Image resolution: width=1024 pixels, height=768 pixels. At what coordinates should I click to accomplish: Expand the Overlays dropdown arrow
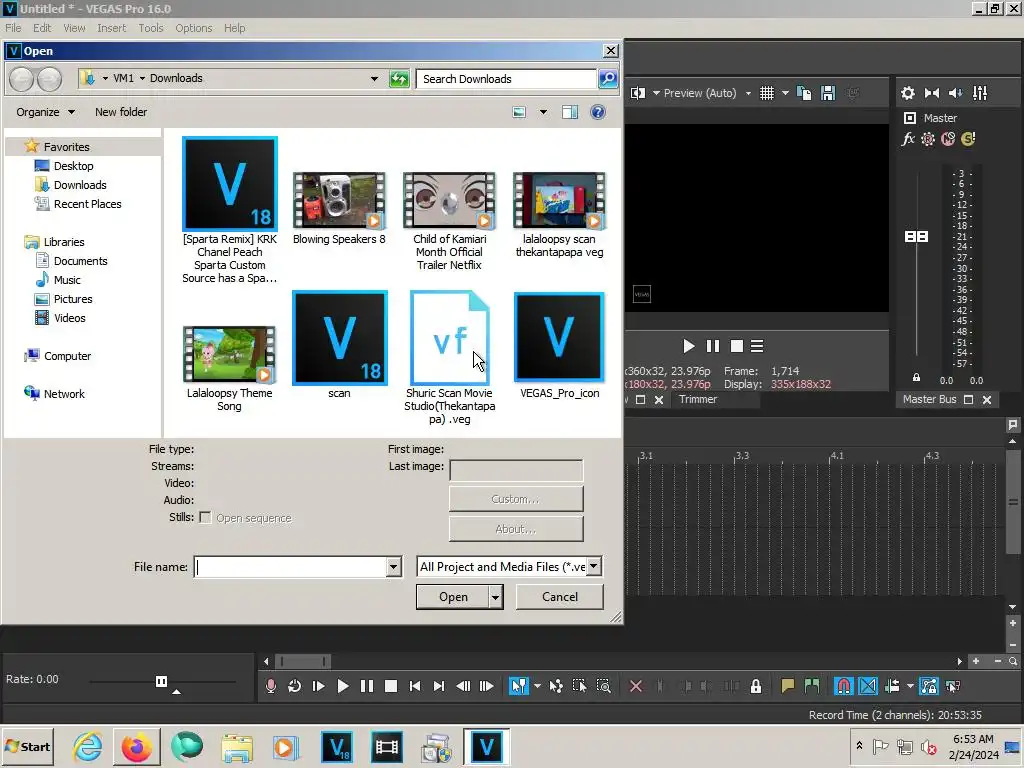[x=785, y=93]
